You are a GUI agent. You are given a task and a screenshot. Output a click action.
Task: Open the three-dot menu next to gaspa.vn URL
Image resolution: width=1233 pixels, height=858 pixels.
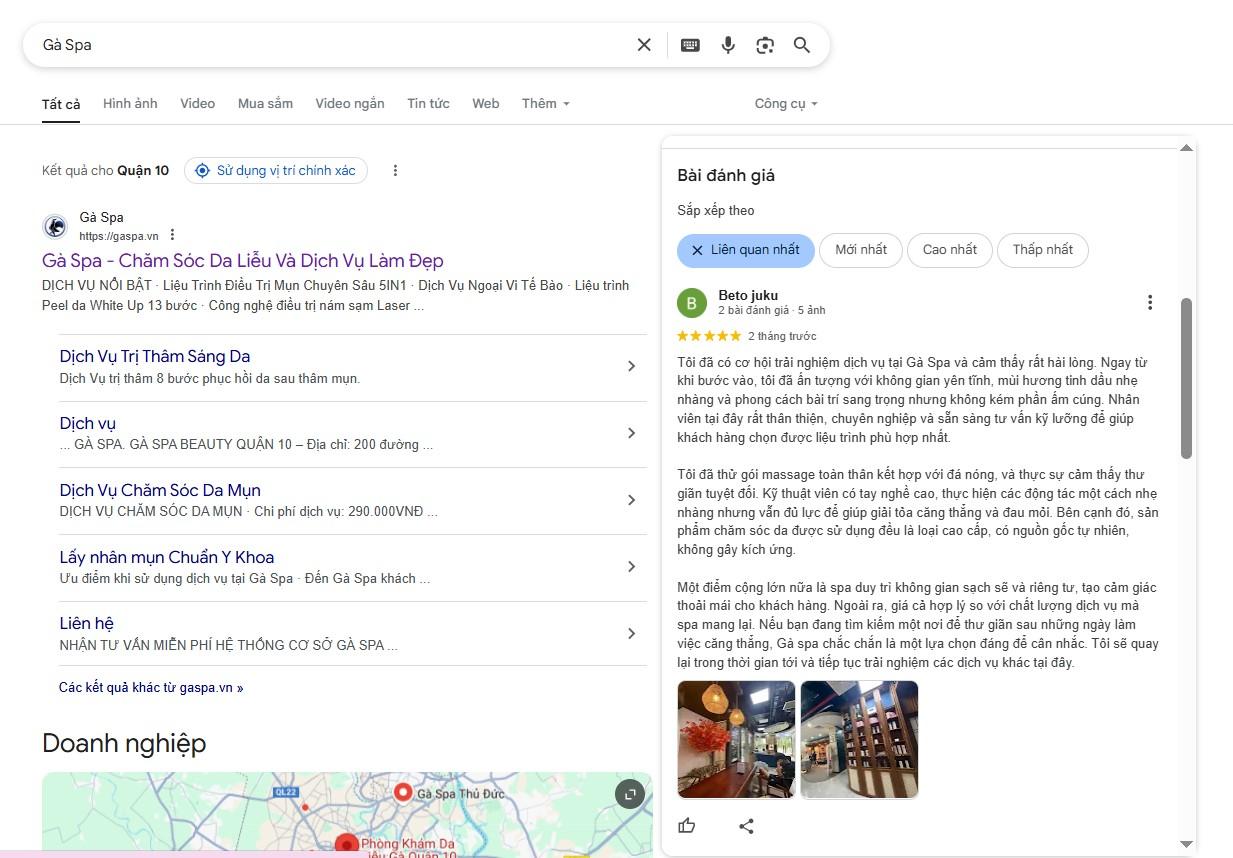coord(172,235)
